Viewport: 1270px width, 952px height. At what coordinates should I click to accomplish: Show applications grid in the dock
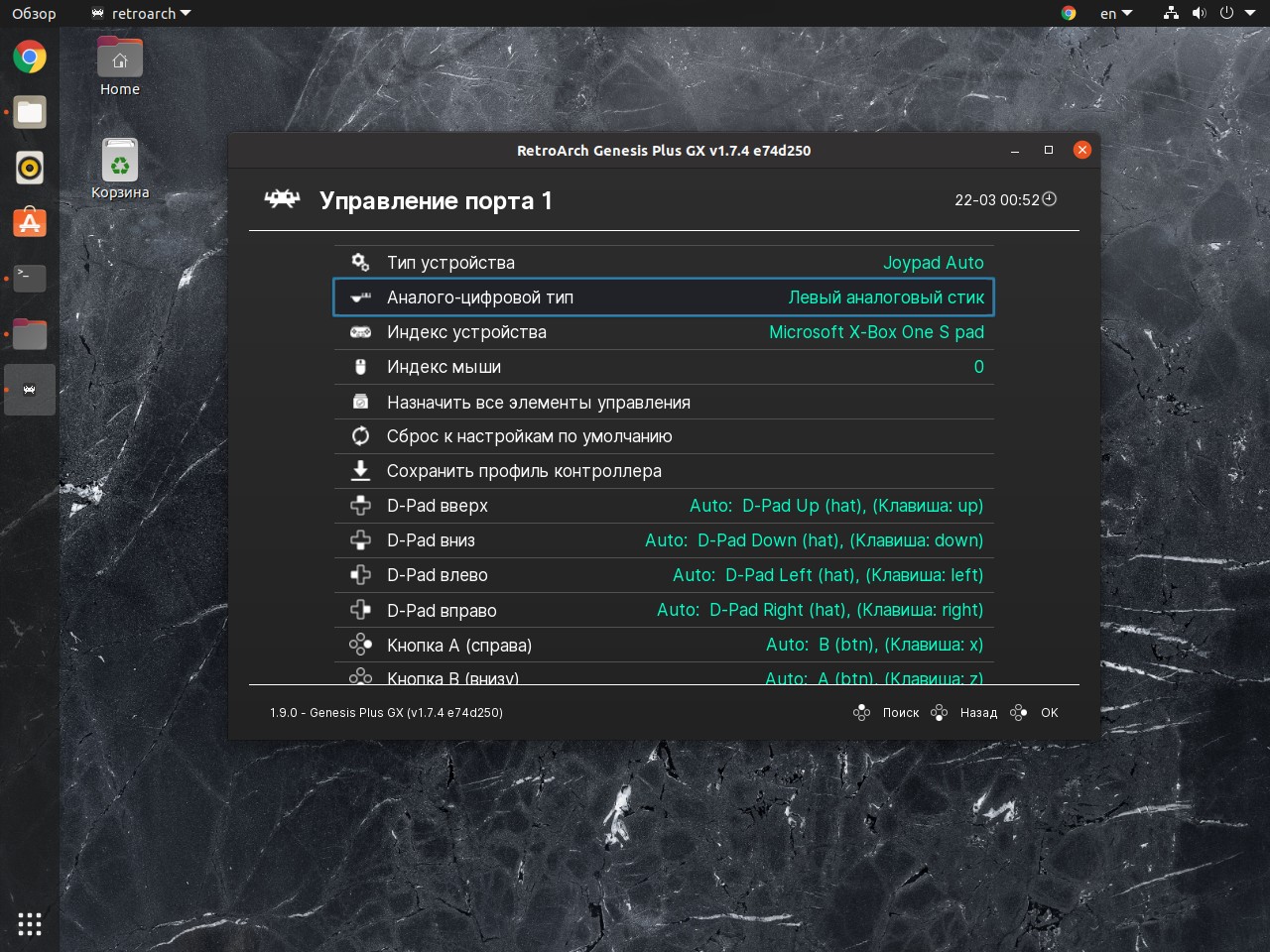coord(30,924)
